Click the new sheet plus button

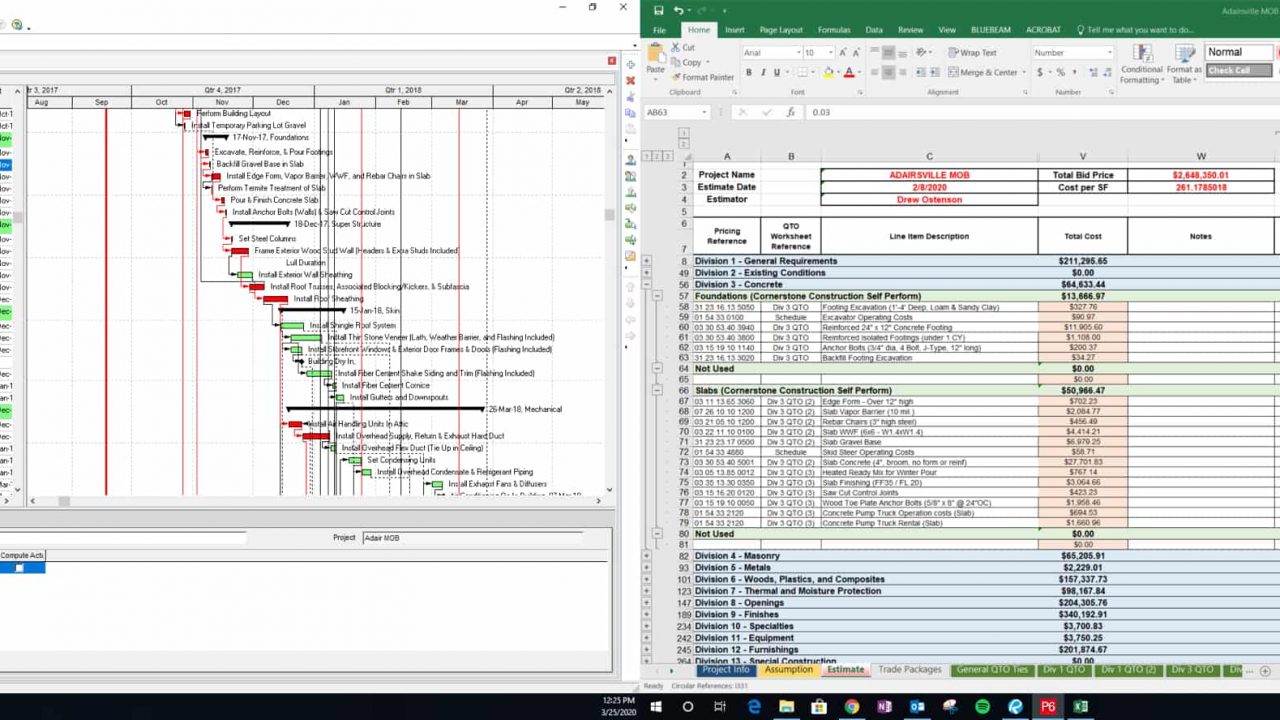click(1264, 671)
